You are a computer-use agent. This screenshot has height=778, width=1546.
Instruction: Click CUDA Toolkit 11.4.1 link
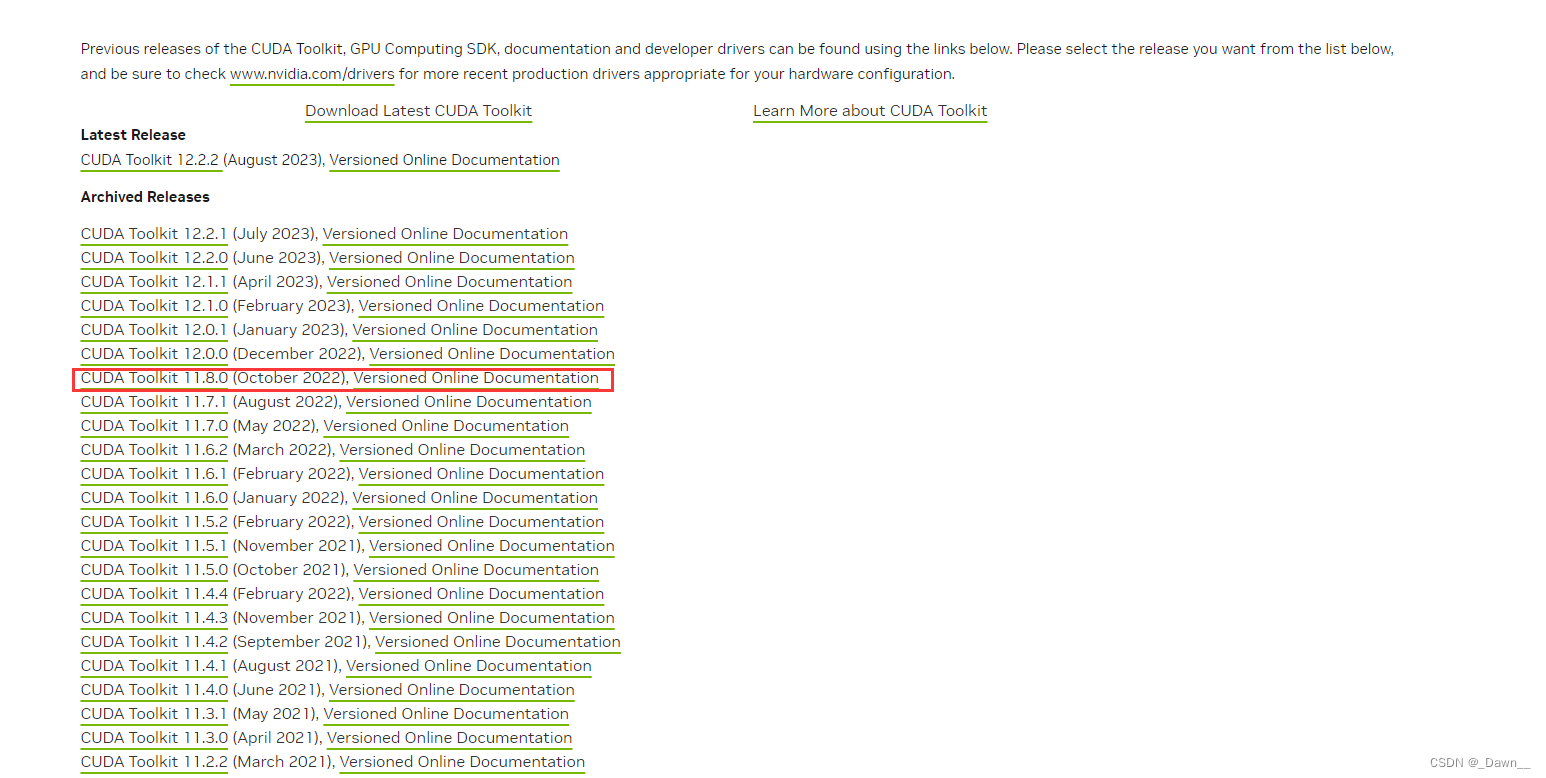(154, 666)
